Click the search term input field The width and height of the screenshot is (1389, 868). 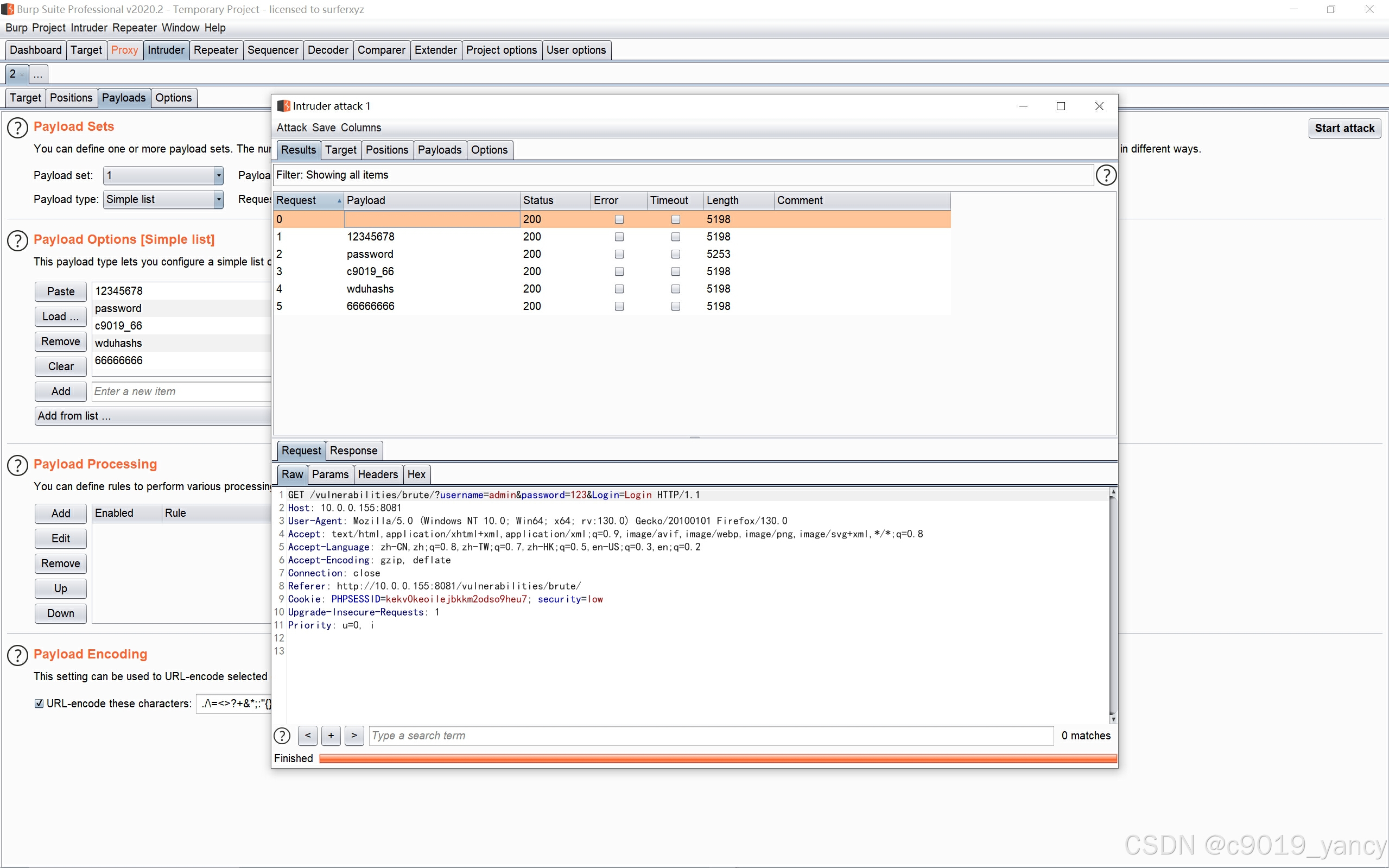tap(711, 736)
